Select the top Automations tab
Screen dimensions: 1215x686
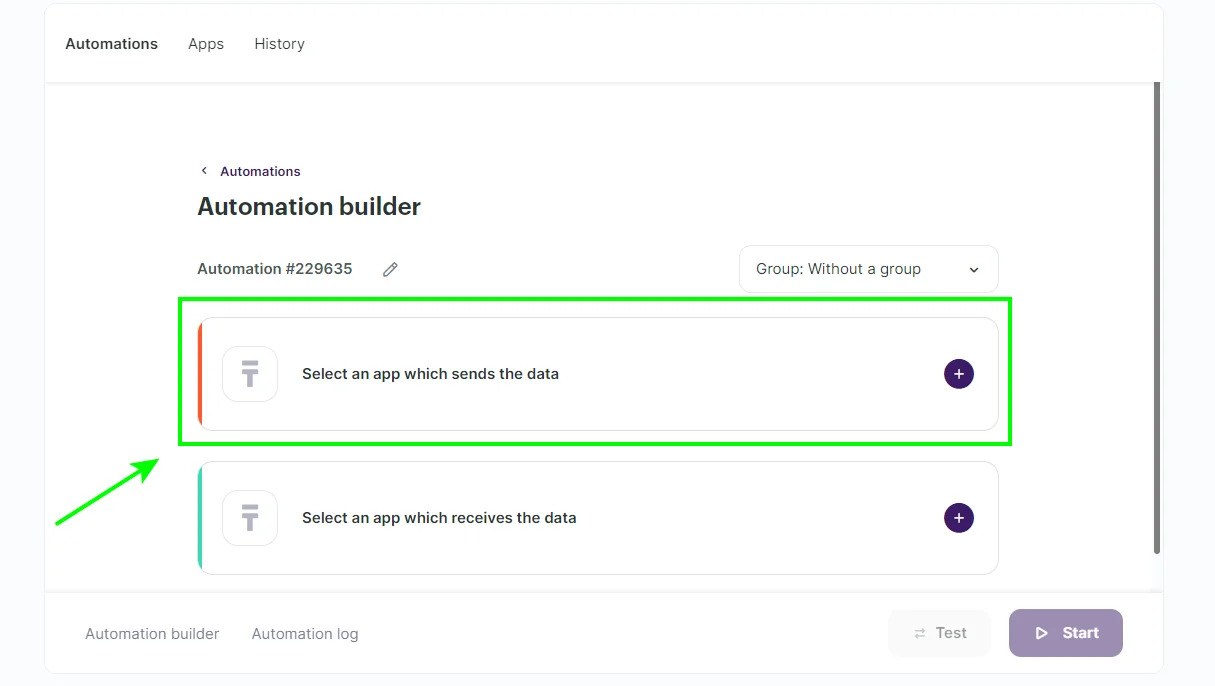click(111, 44)
